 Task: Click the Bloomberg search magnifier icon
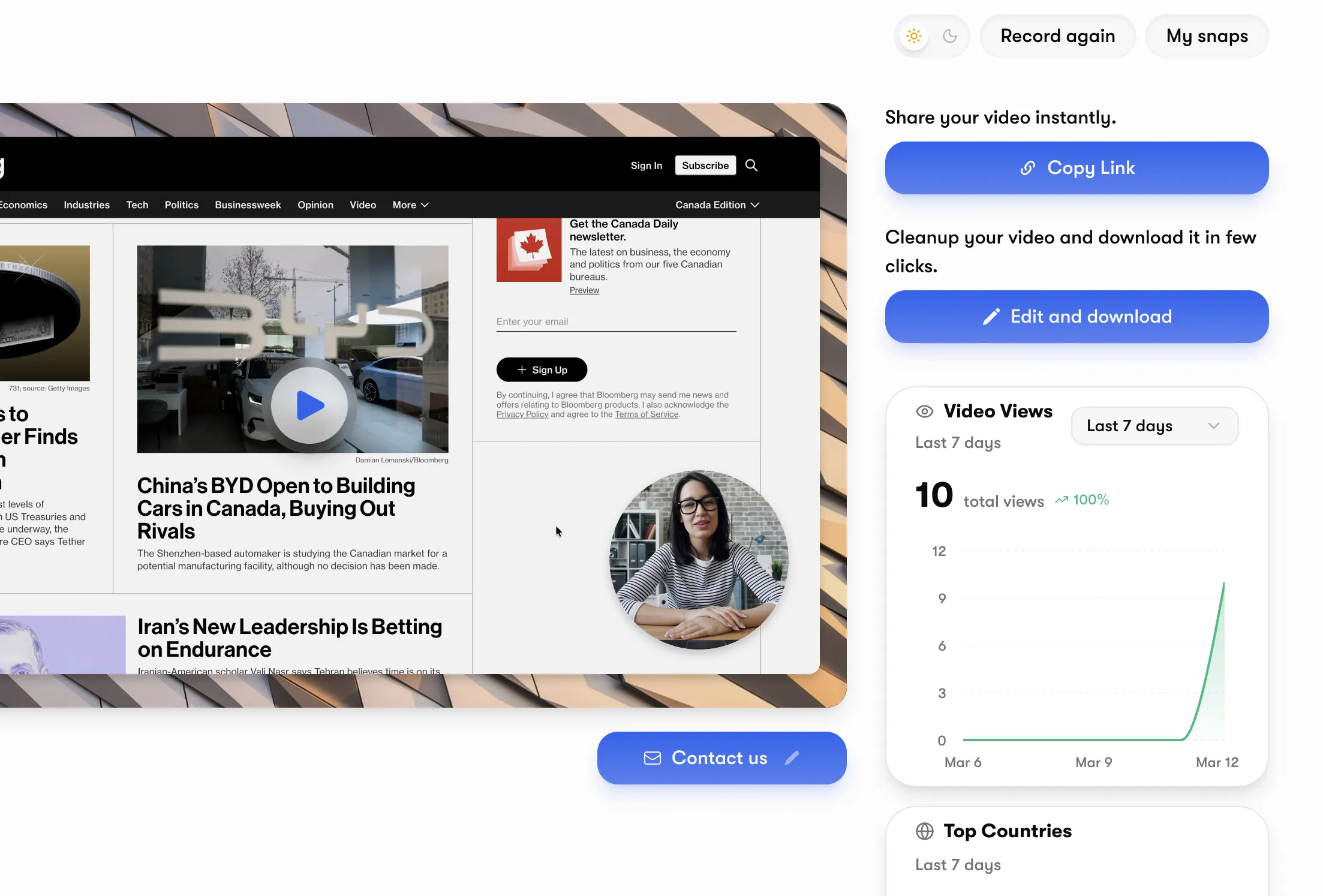pyautogui.click(x=751, y=166)
